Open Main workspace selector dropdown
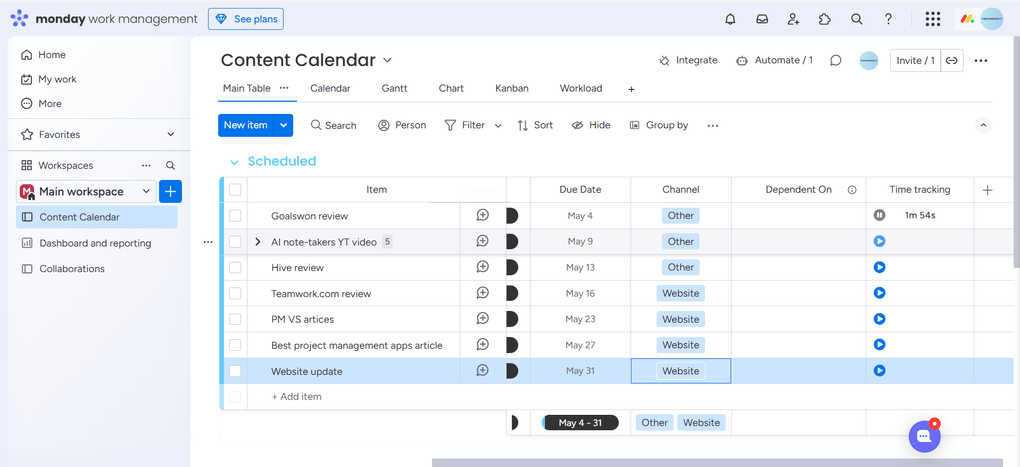Screen dimensions: 1020x467 click(x=146, y=191)
